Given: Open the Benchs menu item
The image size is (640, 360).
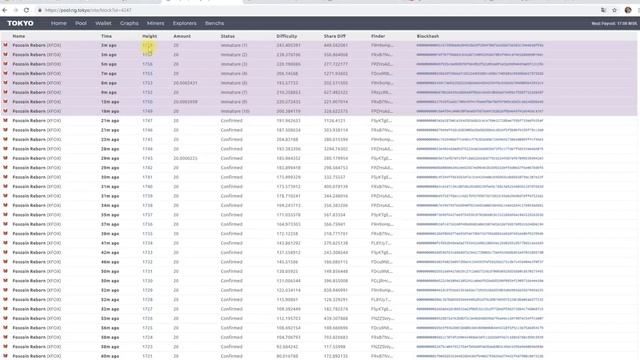Looking at the screenshot, I should coord(214,23).
